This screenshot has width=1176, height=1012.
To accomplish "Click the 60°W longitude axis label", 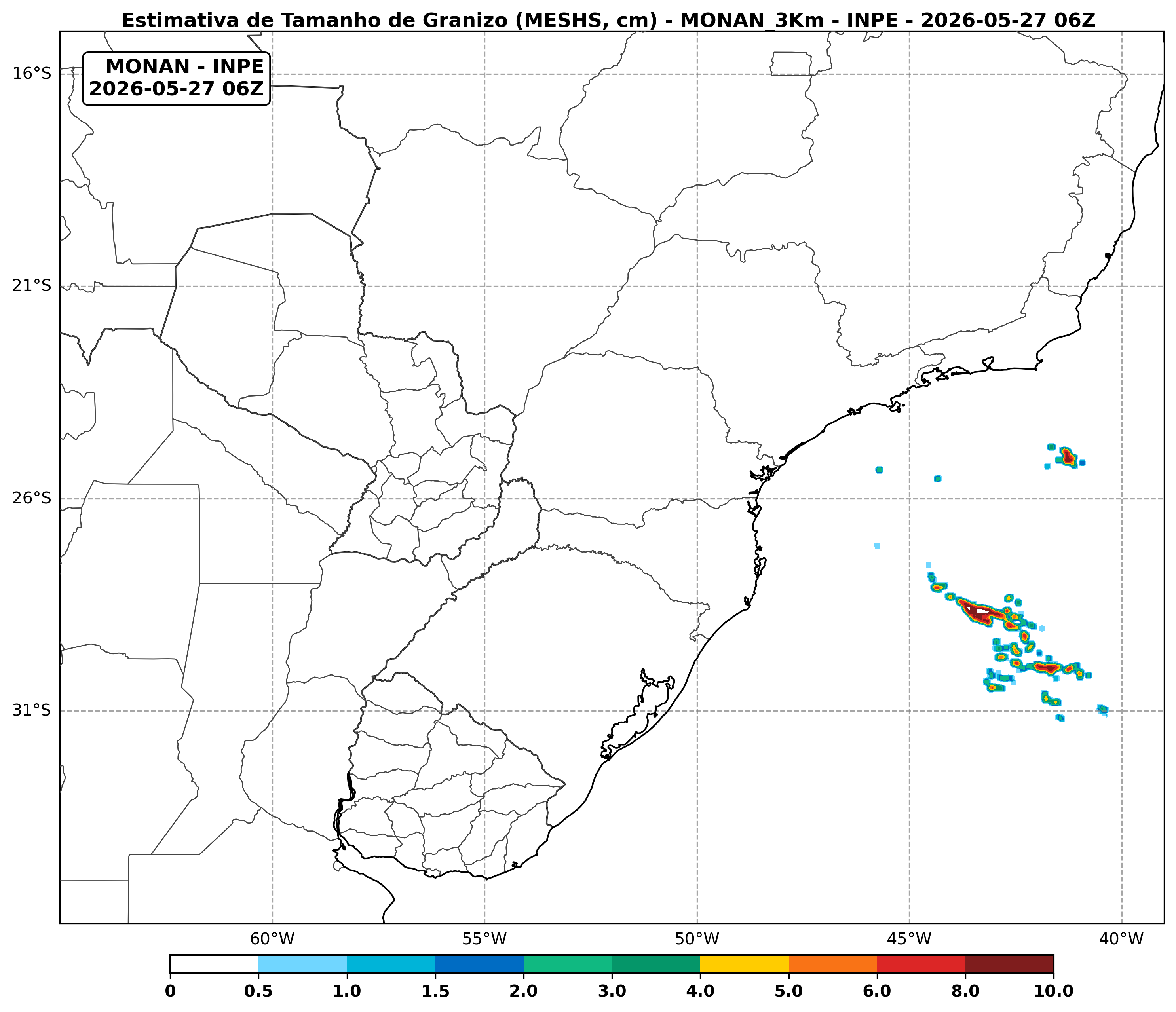I will (272, 939).
